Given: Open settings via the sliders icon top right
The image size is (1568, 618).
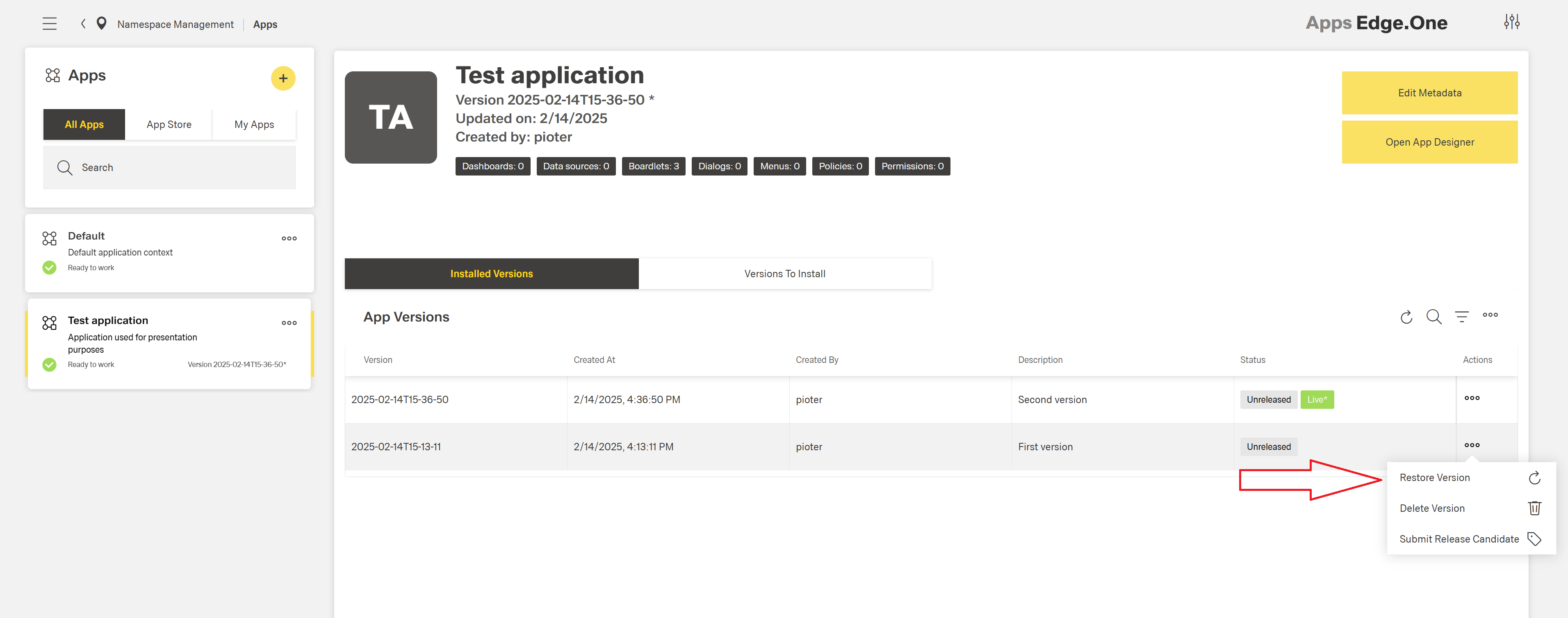Looking at the screenshot, I should [x=1512, y=21].
